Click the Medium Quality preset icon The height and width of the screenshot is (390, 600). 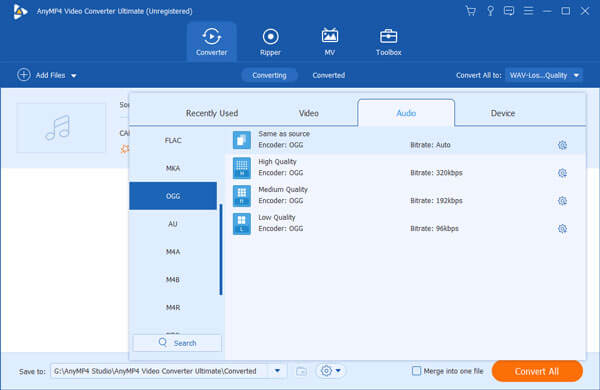click(x=242, y=196)
